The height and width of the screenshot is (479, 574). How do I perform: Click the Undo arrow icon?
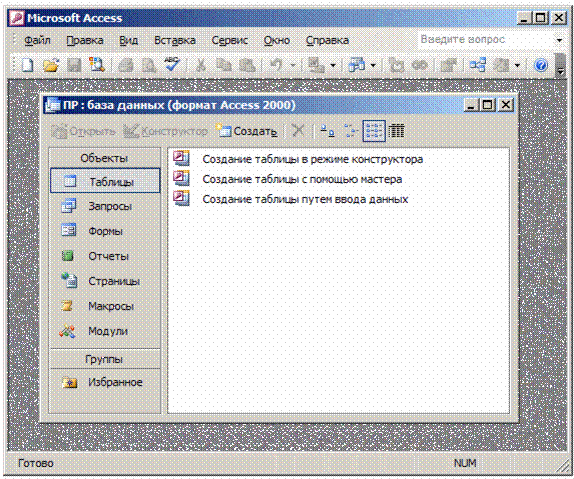pyautogui.click(x=276, y=66)
